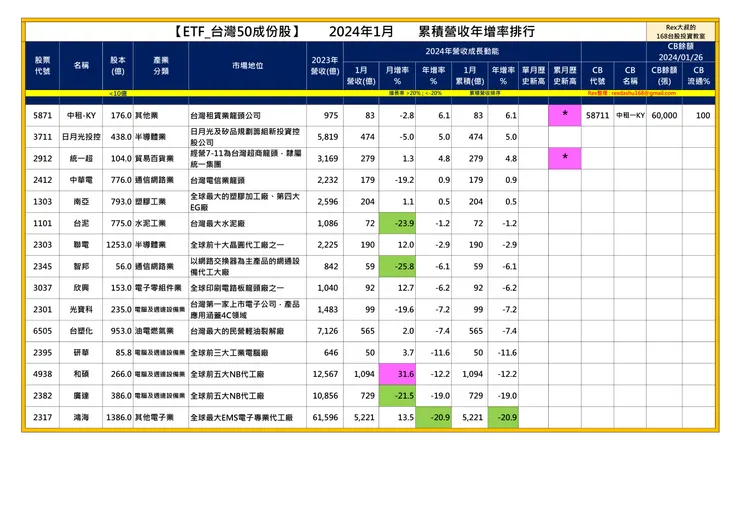Select stock code 4938
The height and width of the screenshot is (523, 740).
click(x=42, y=374)
